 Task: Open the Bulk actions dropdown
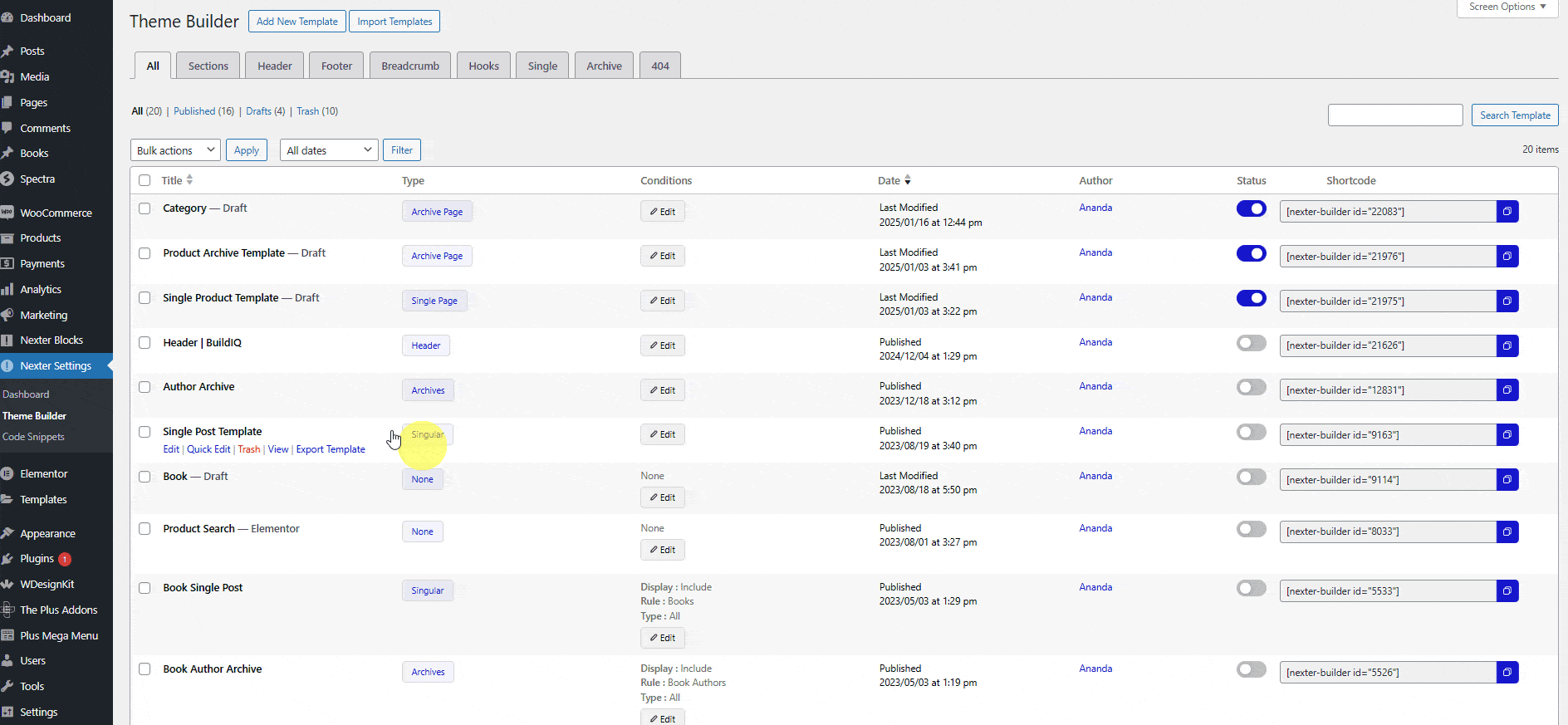[175, 150]
